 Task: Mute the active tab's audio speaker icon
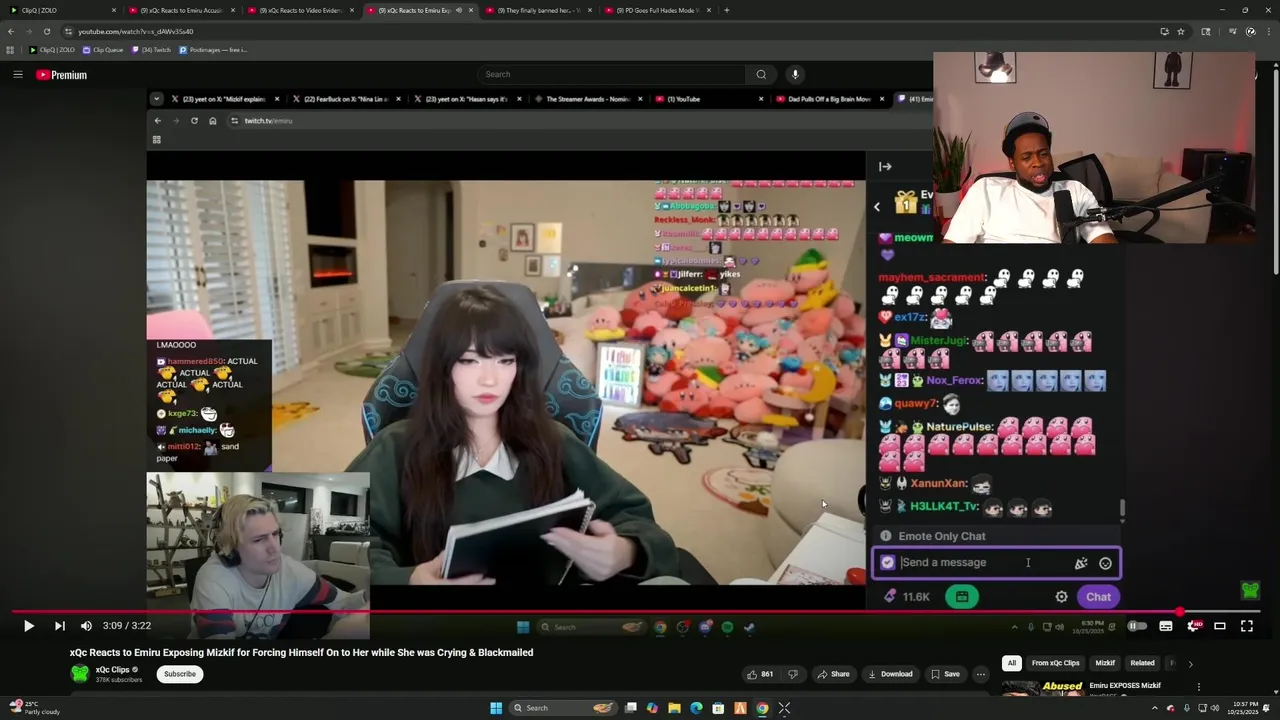tap(459, 10)
